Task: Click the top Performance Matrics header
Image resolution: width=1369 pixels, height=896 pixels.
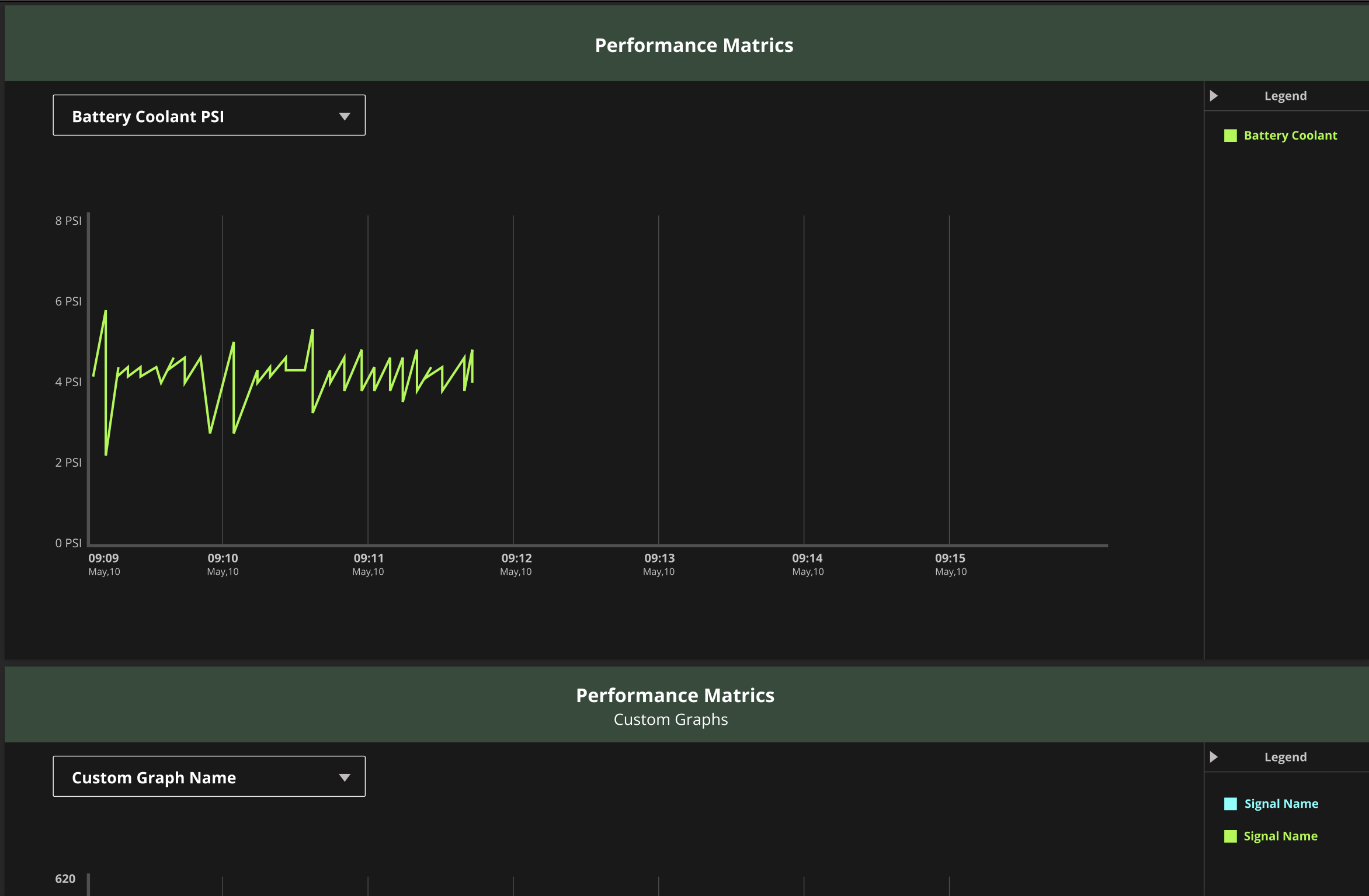Action: [694, 45]
